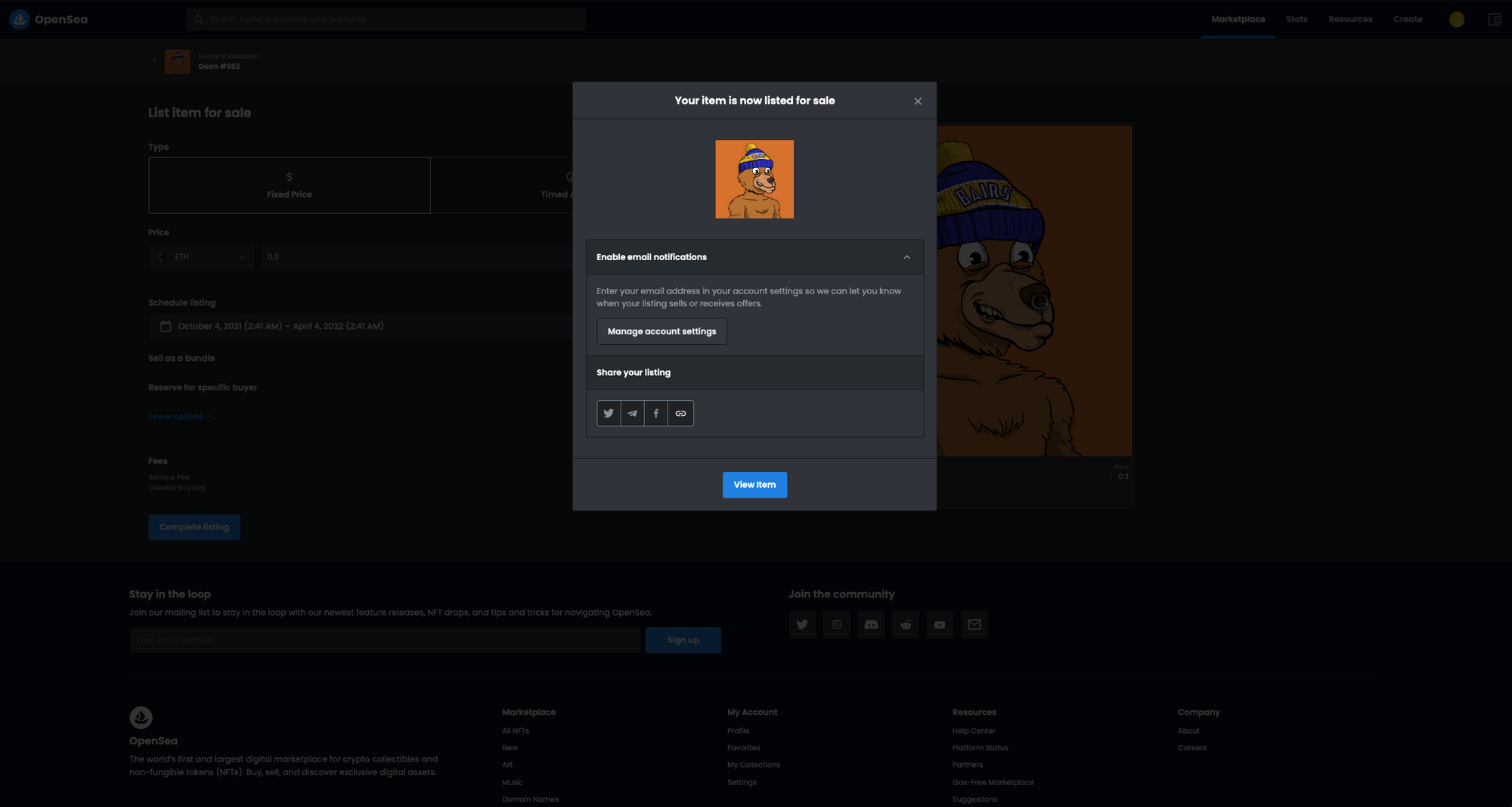The width and height of the screenshot is (1512, 807).
Task: Open Careers footer link
Action: pyautogui.click(x=1192, y=748)
